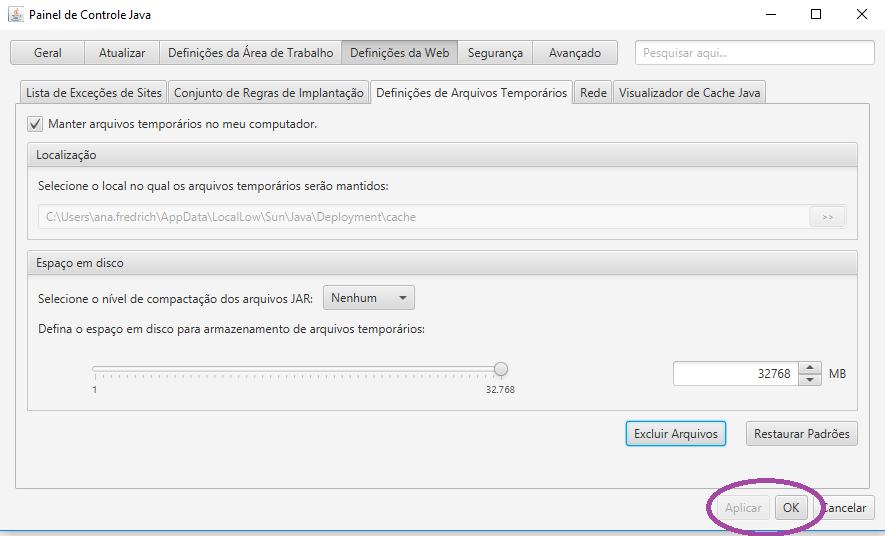
Task: Click the Espaço em disco section header
Action: [442, 263]
